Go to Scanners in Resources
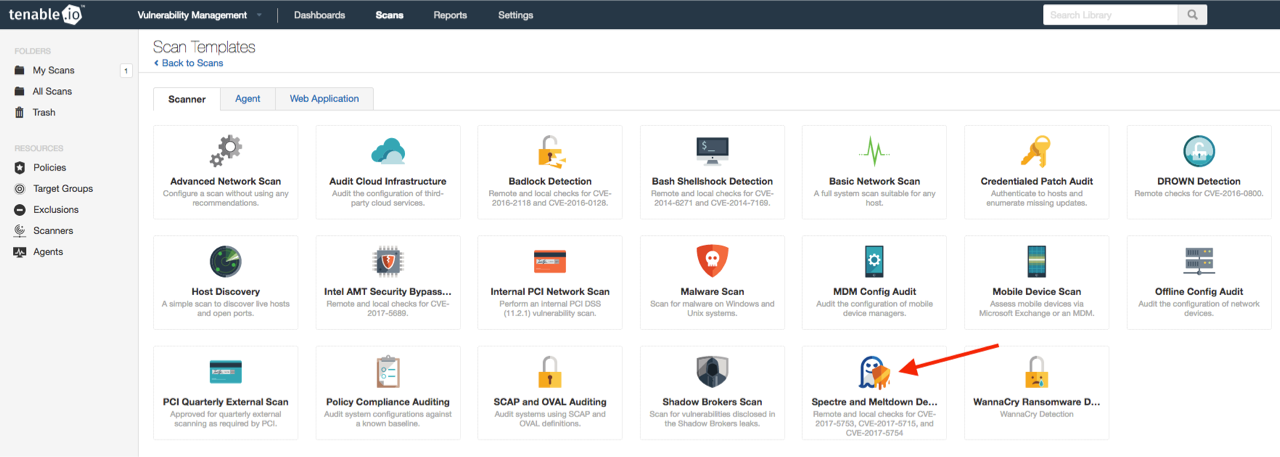1280x457 pixels. (x=53, y=230)
